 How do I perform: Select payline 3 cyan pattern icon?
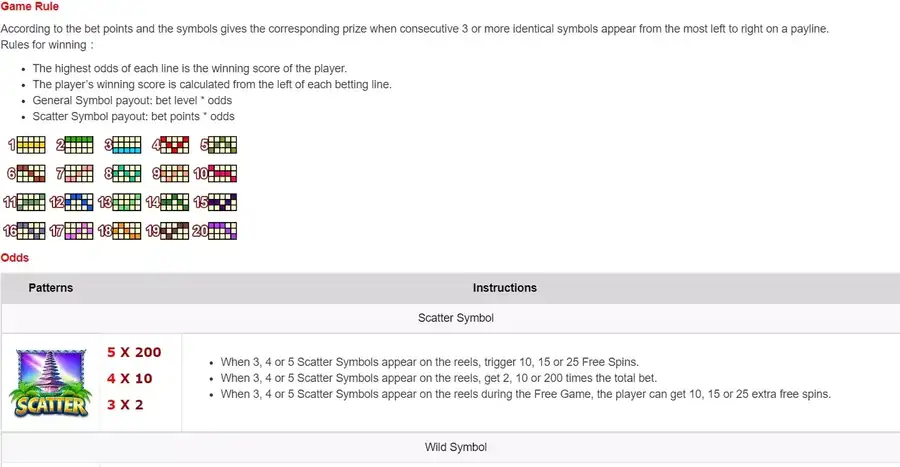[123, 145]
